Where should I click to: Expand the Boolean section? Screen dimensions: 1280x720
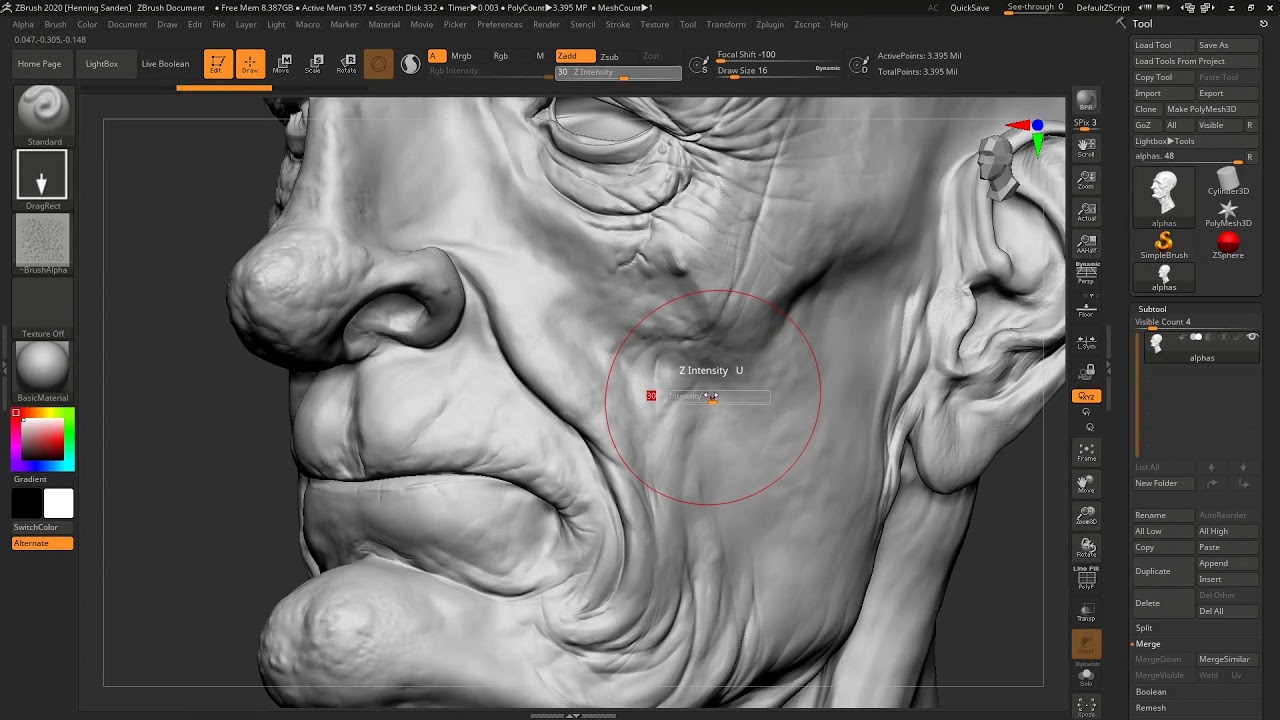pos(1151,692)
